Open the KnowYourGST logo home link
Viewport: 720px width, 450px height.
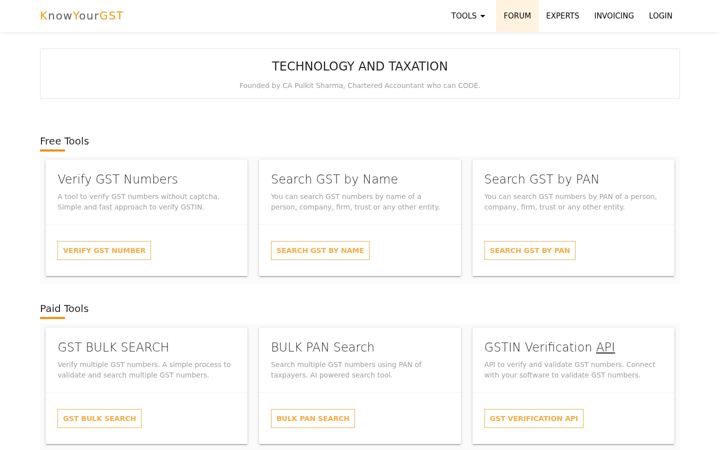click(81, 16)
